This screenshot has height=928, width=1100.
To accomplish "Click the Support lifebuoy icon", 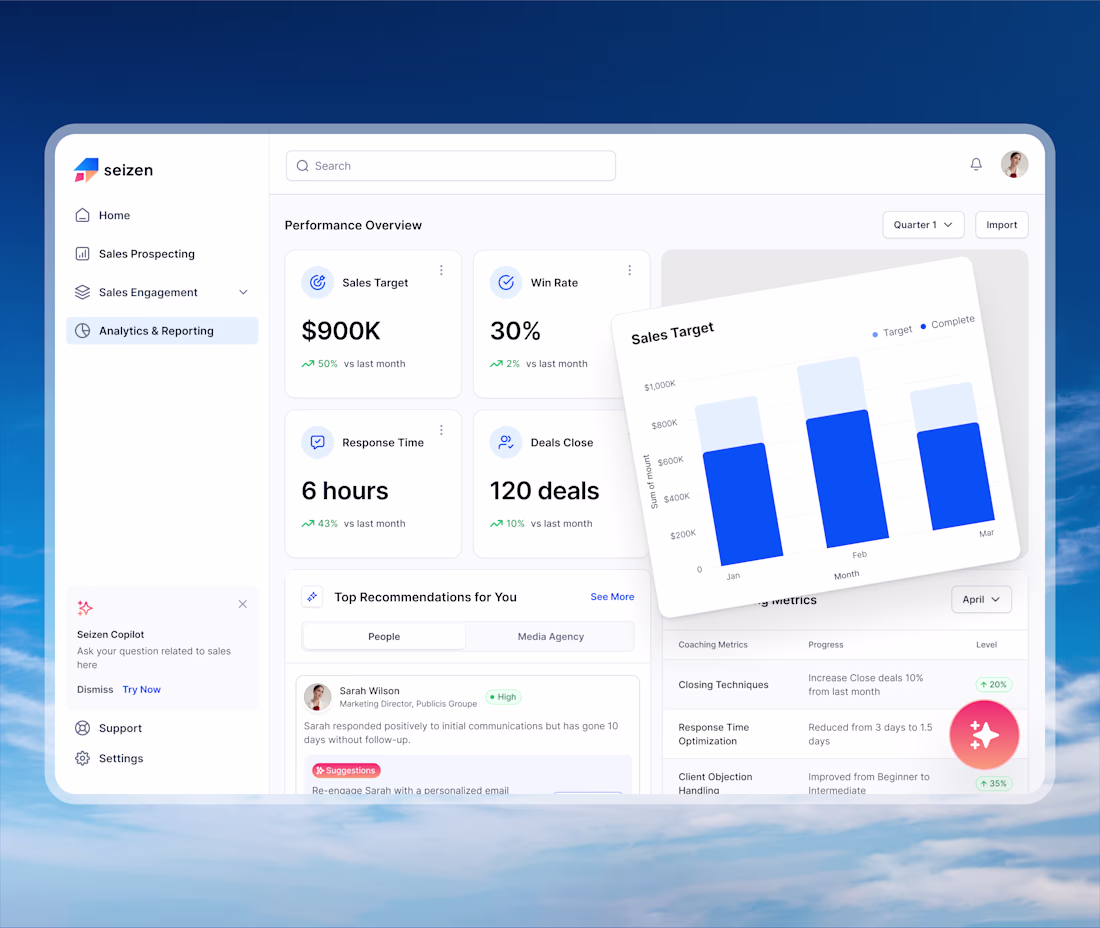I will (82, 728).
